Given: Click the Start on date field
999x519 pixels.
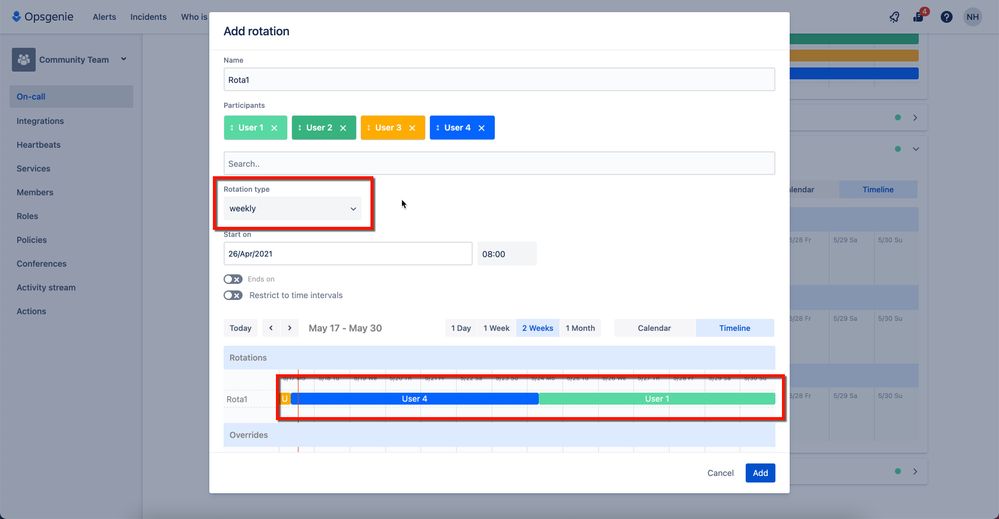Looking at the screenshot, I should (x=348, y=254).
